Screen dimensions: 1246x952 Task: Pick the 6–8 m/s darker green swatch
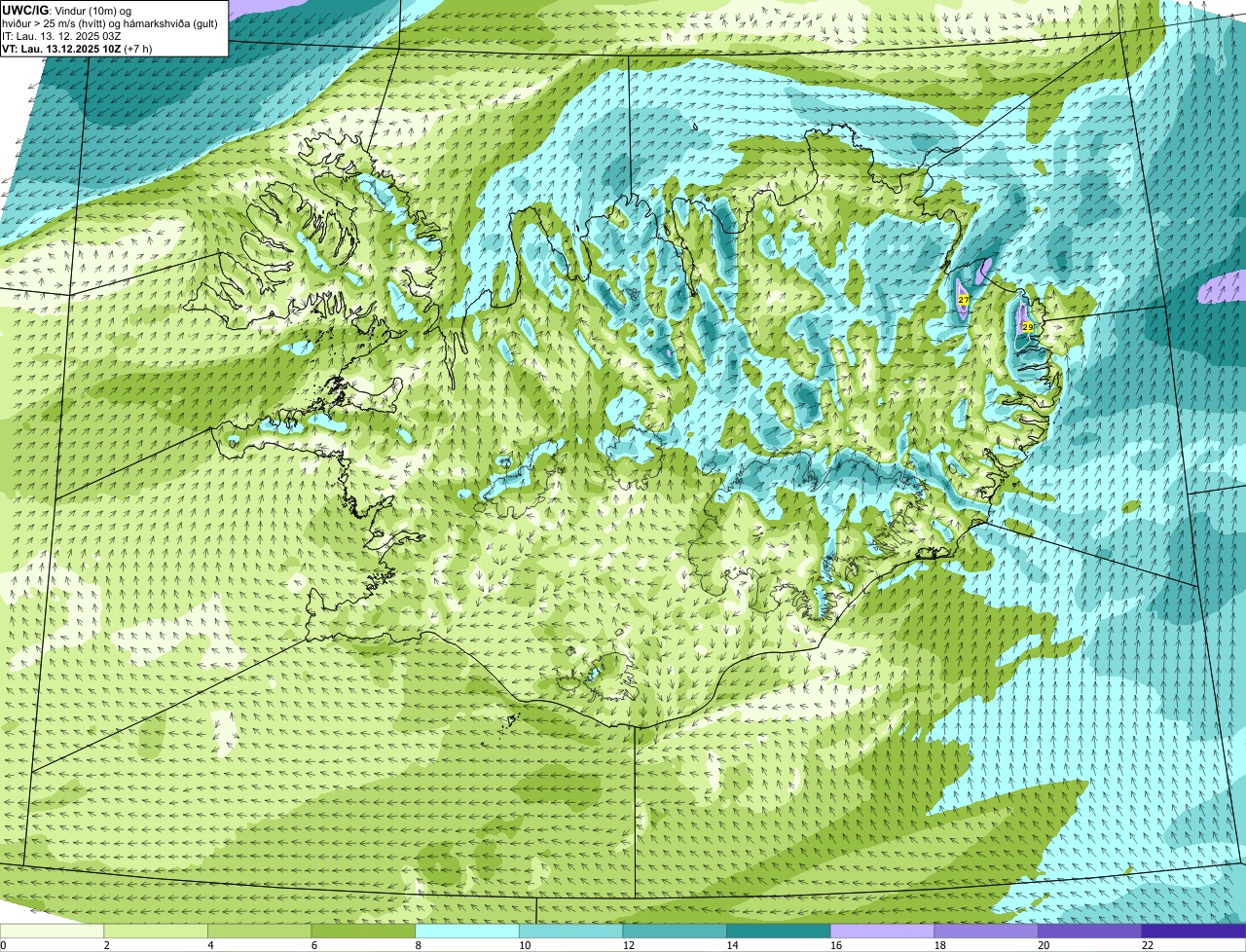pyautogui.click(x=363, y=931)
